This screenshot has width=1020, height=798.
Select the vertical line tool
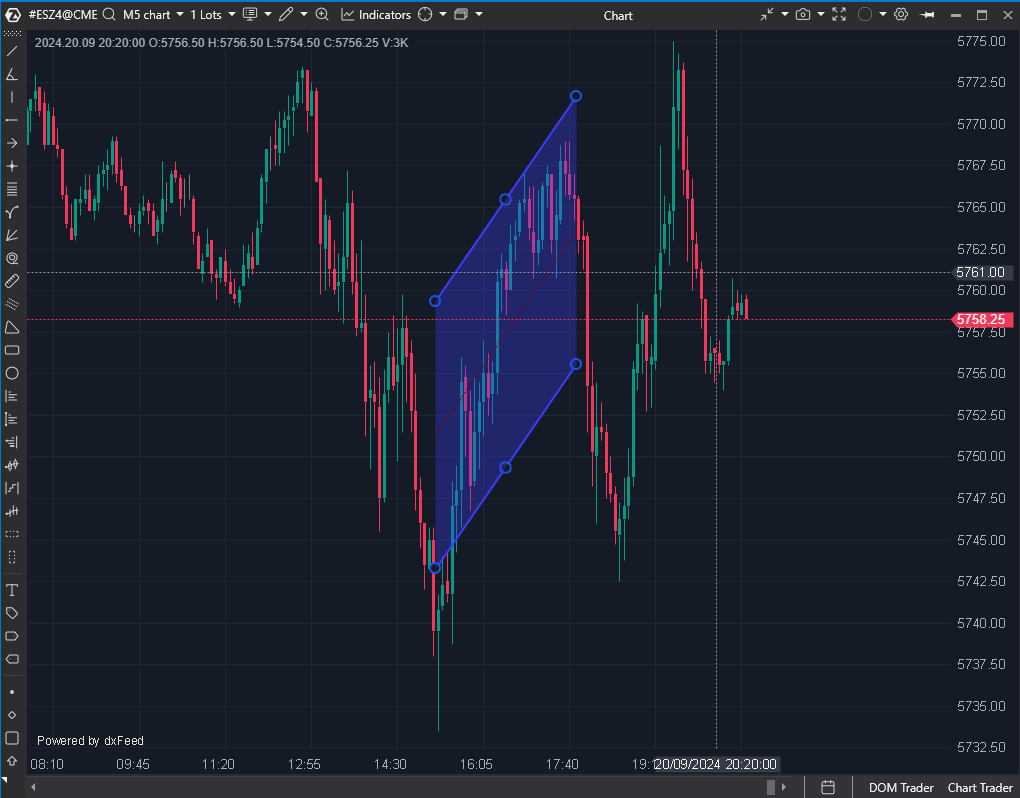[x=12, y=98]
